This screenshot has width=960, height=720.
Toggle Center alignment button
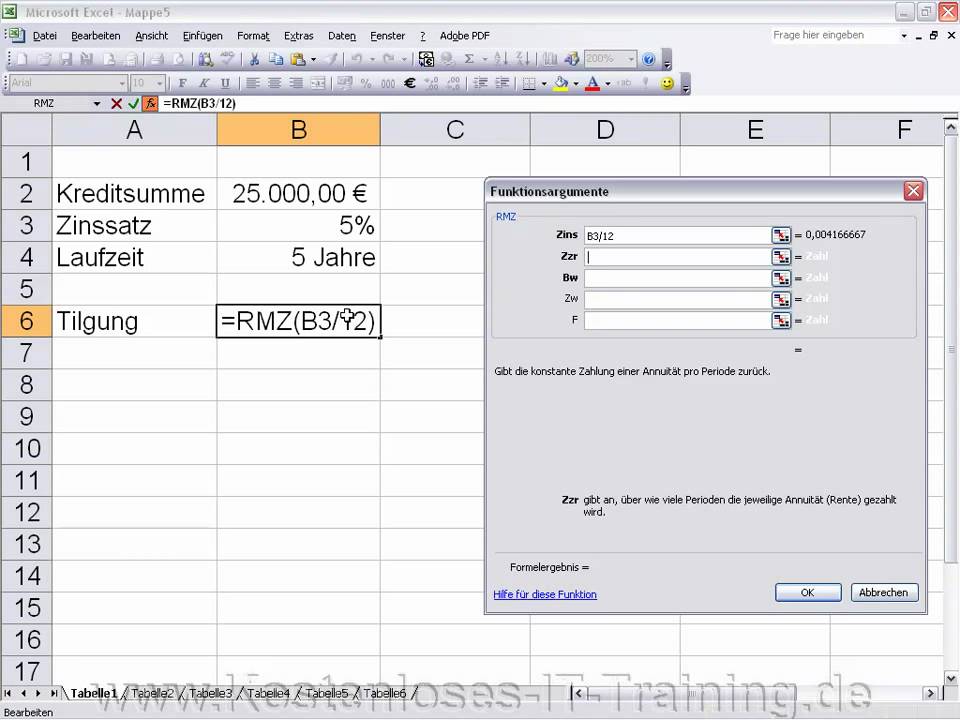(274, 83)
